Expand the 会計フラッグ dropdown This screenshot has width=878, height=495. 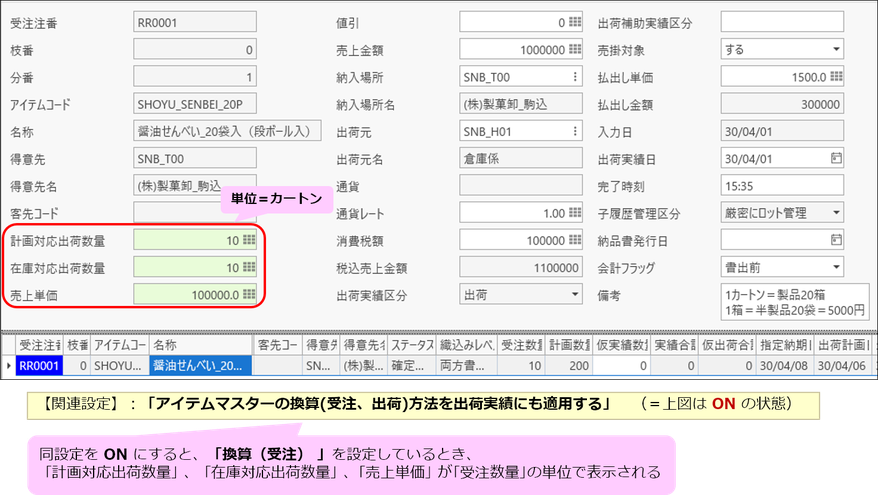tap(836, 268)
